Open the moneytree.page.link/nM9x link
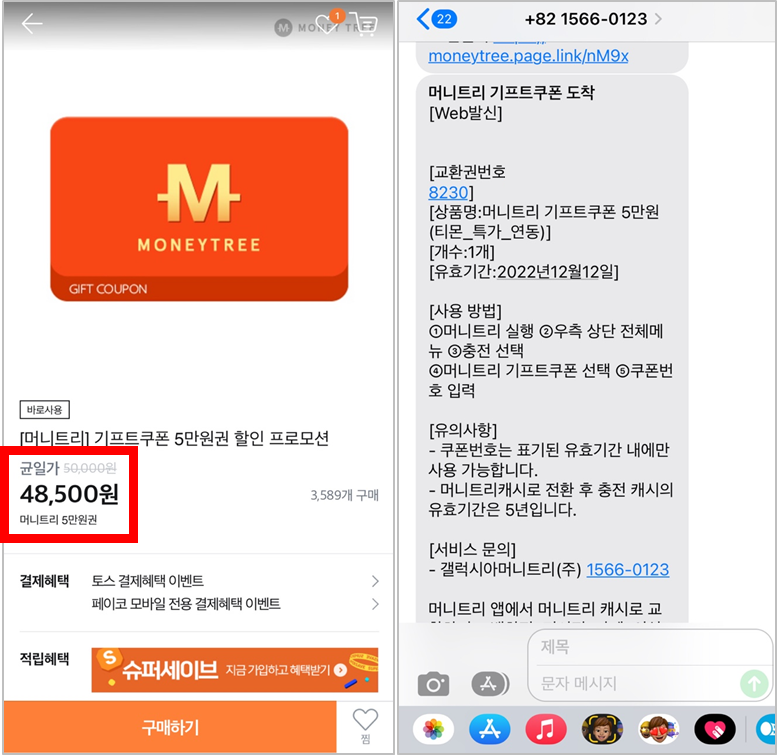The height and width of the screenshot is (755, 777). tap(528, 56)
